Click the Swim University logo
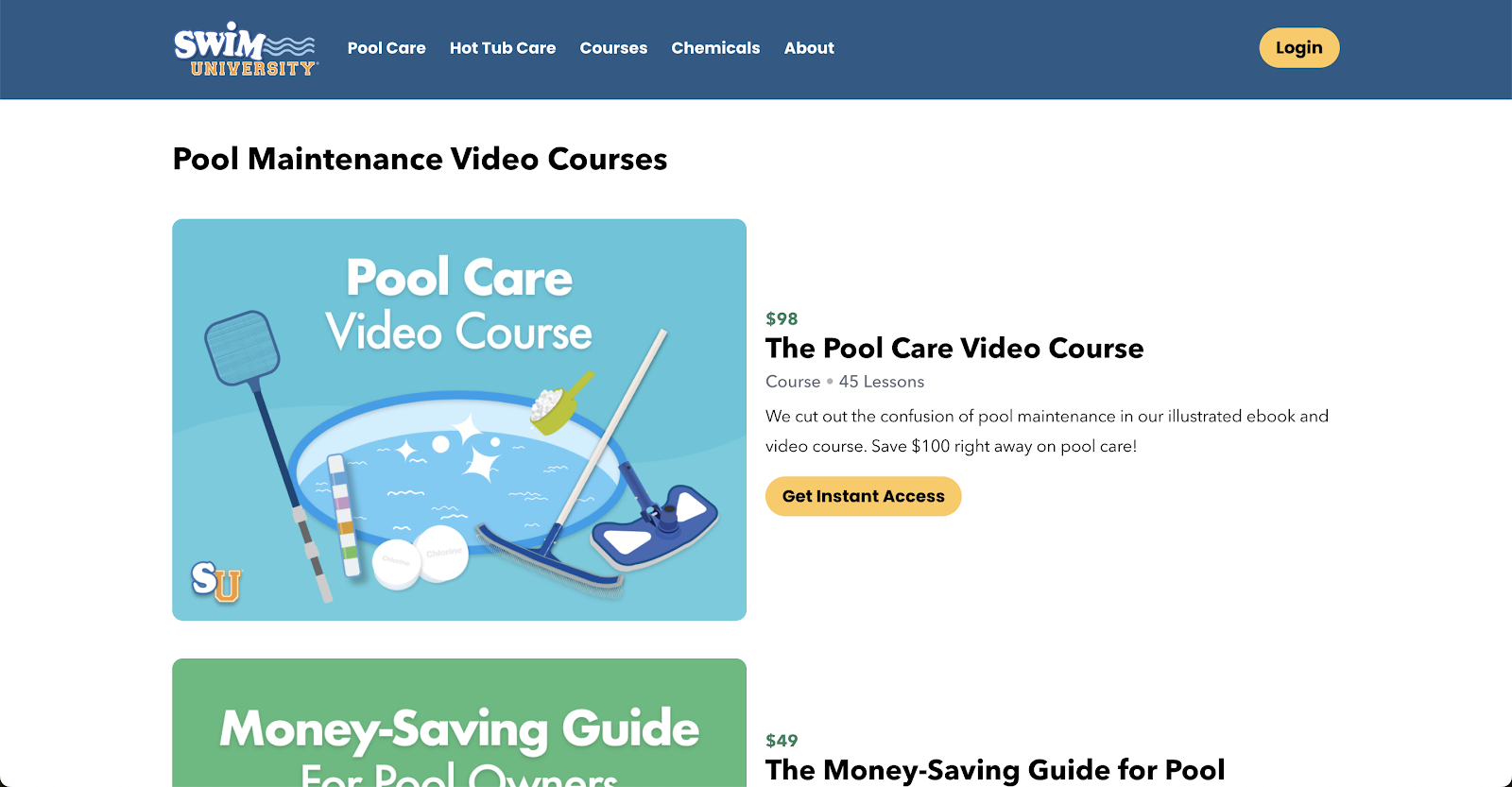The image size is (1512, 787). click(x=246, y=48)
